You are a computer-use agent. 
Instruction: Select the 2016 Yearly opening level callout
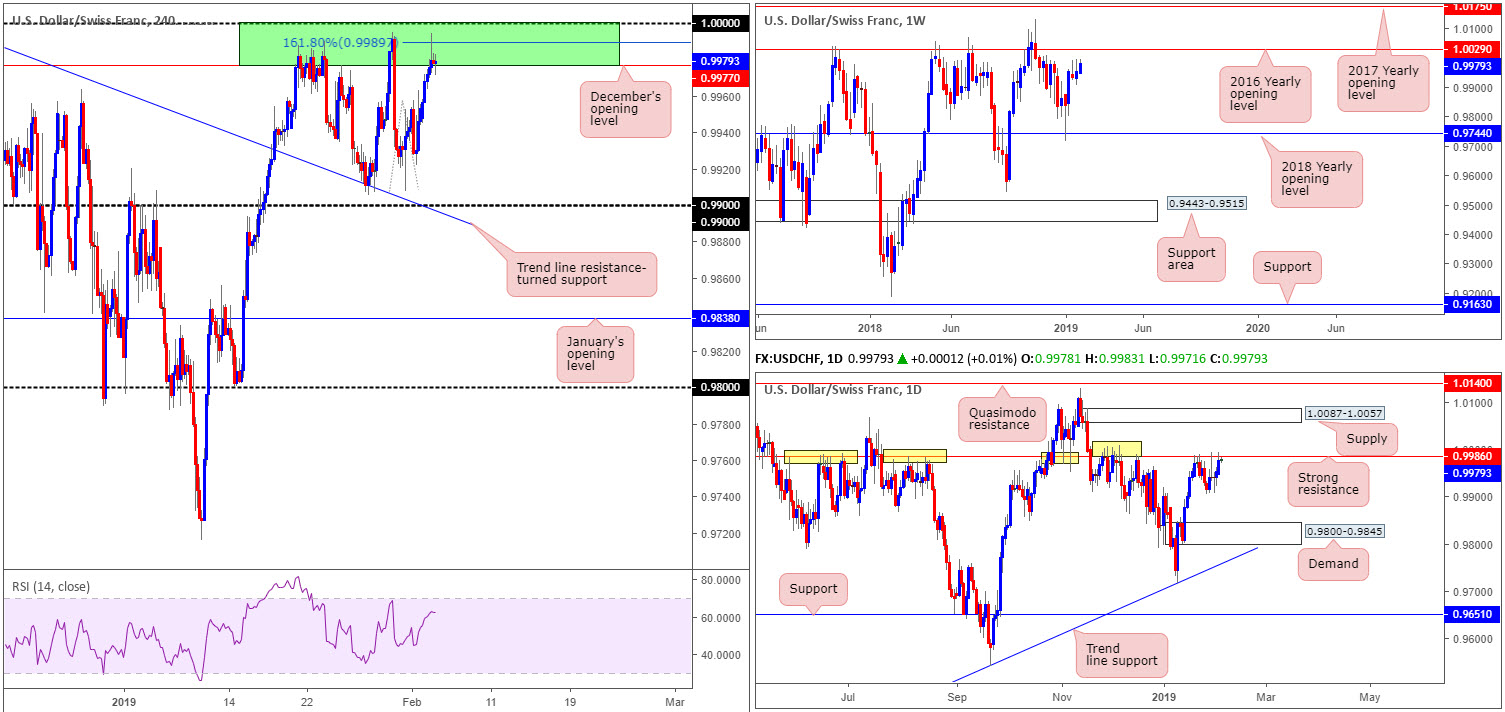1264,94
